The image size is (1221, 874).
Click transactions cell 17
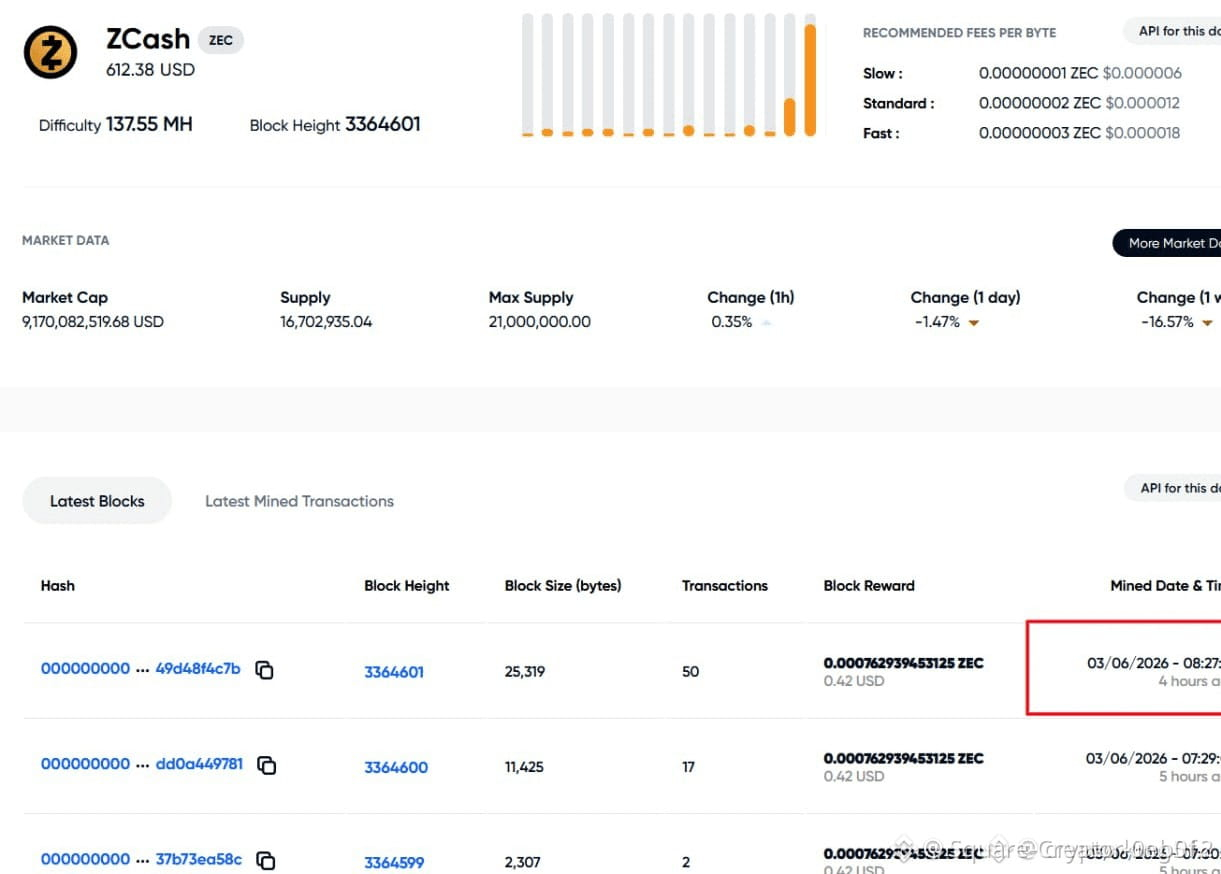click(688, 767)
